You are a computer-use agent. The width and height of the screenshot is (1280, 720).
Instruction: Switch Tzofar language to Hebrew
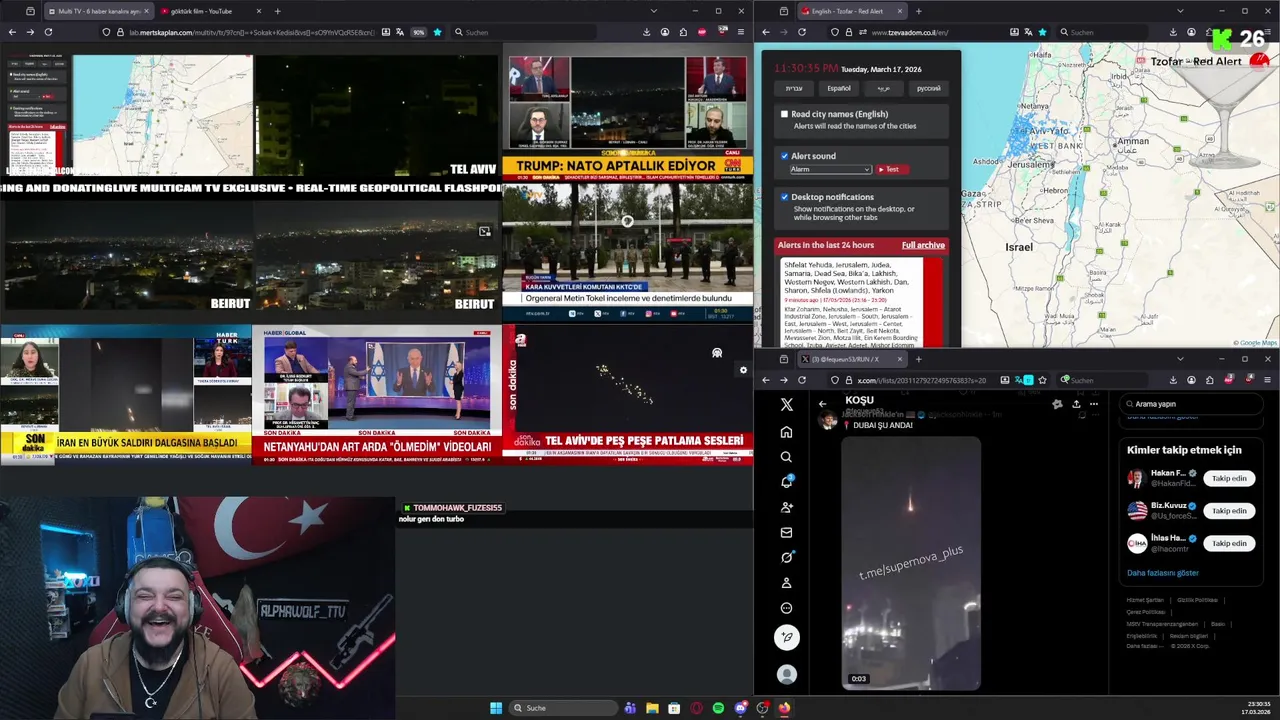pos(794,88)
